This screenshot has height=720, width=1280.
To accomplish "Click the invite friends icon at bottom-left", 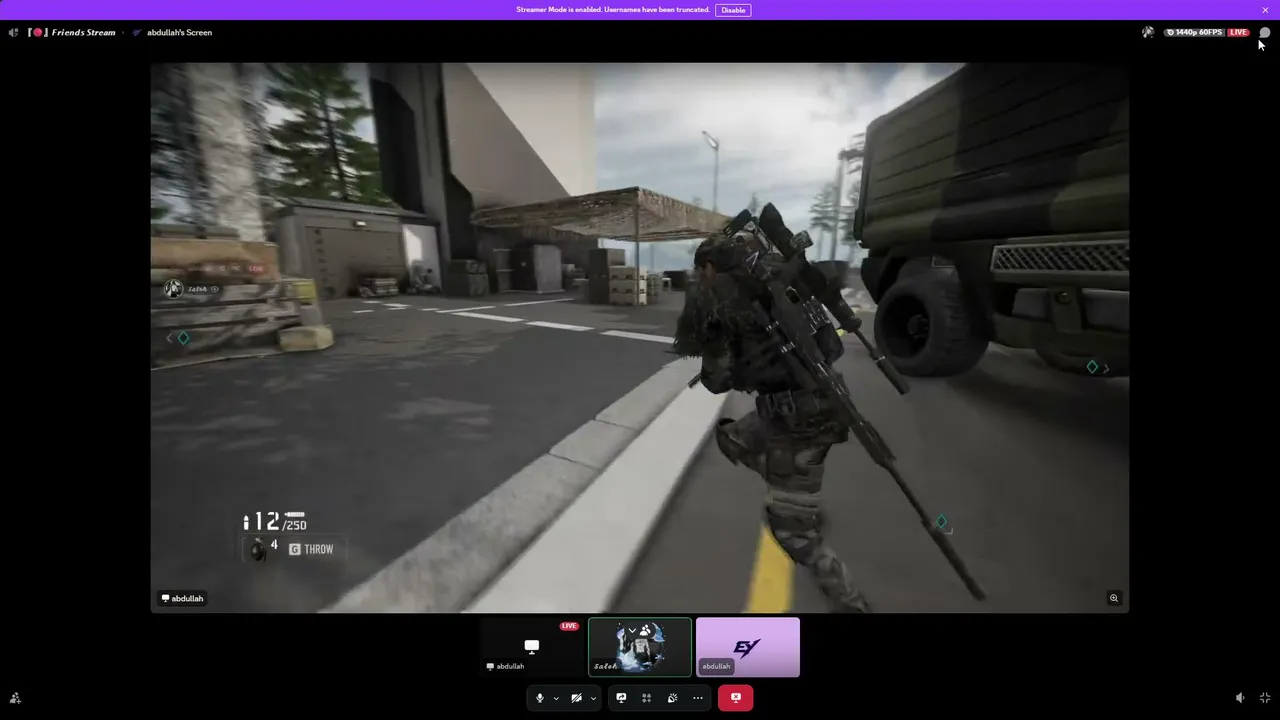I will pyautogui.click(x=15, y=698).
